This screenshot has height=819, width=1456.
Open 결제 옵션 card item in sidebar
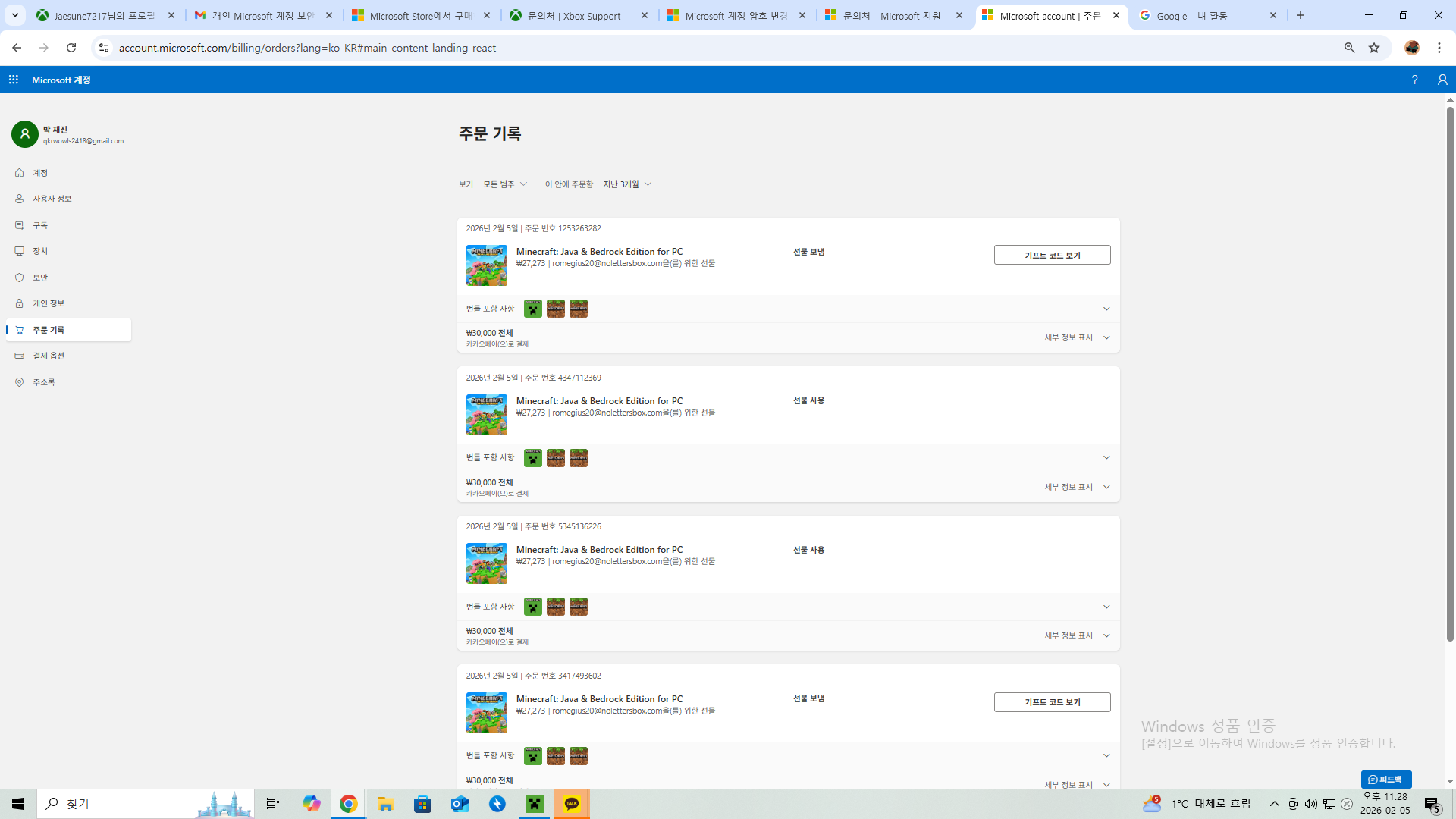click(48, 356)
